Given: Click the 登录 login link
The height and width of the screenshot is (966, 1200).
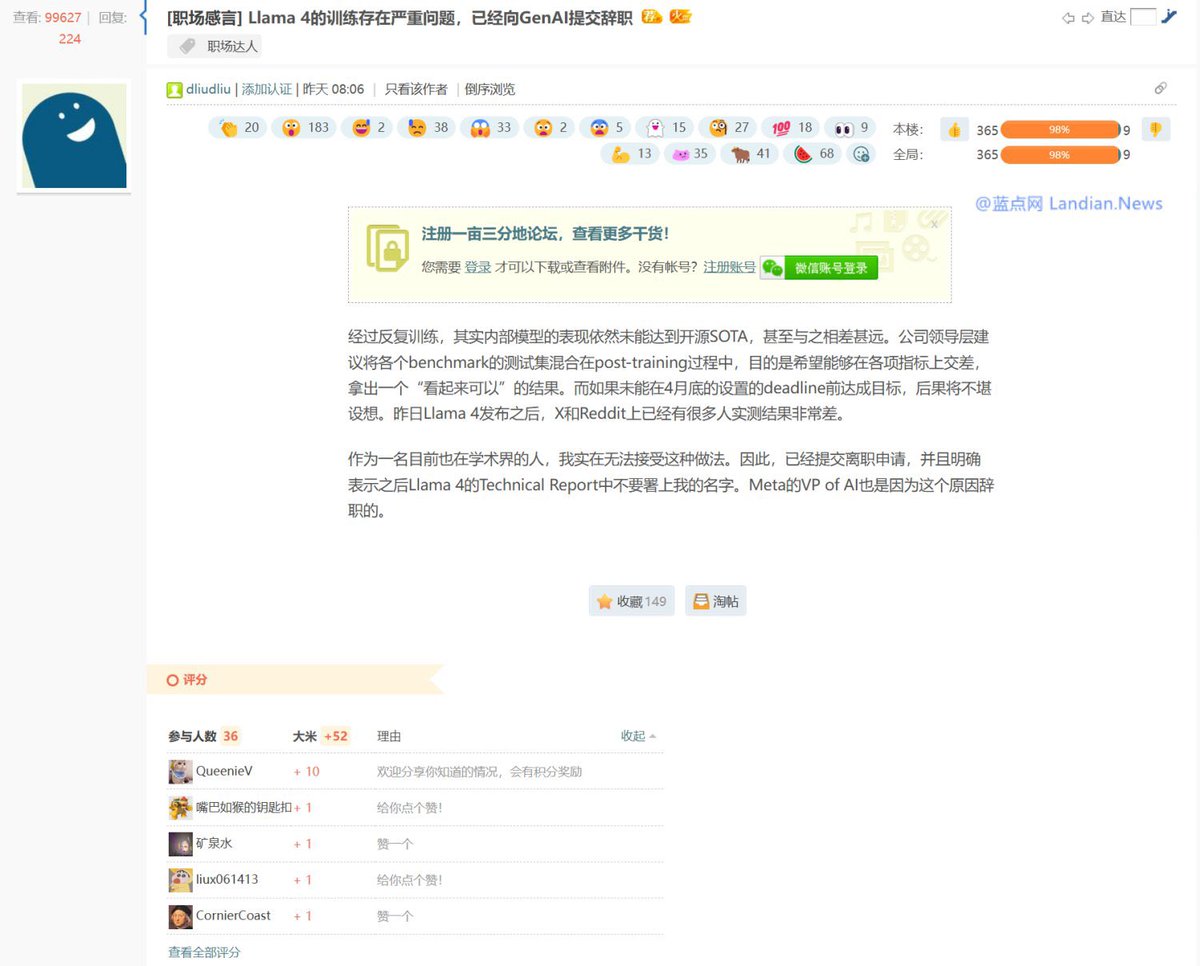Looking at the screenshot, I should (x=478, y=267).
